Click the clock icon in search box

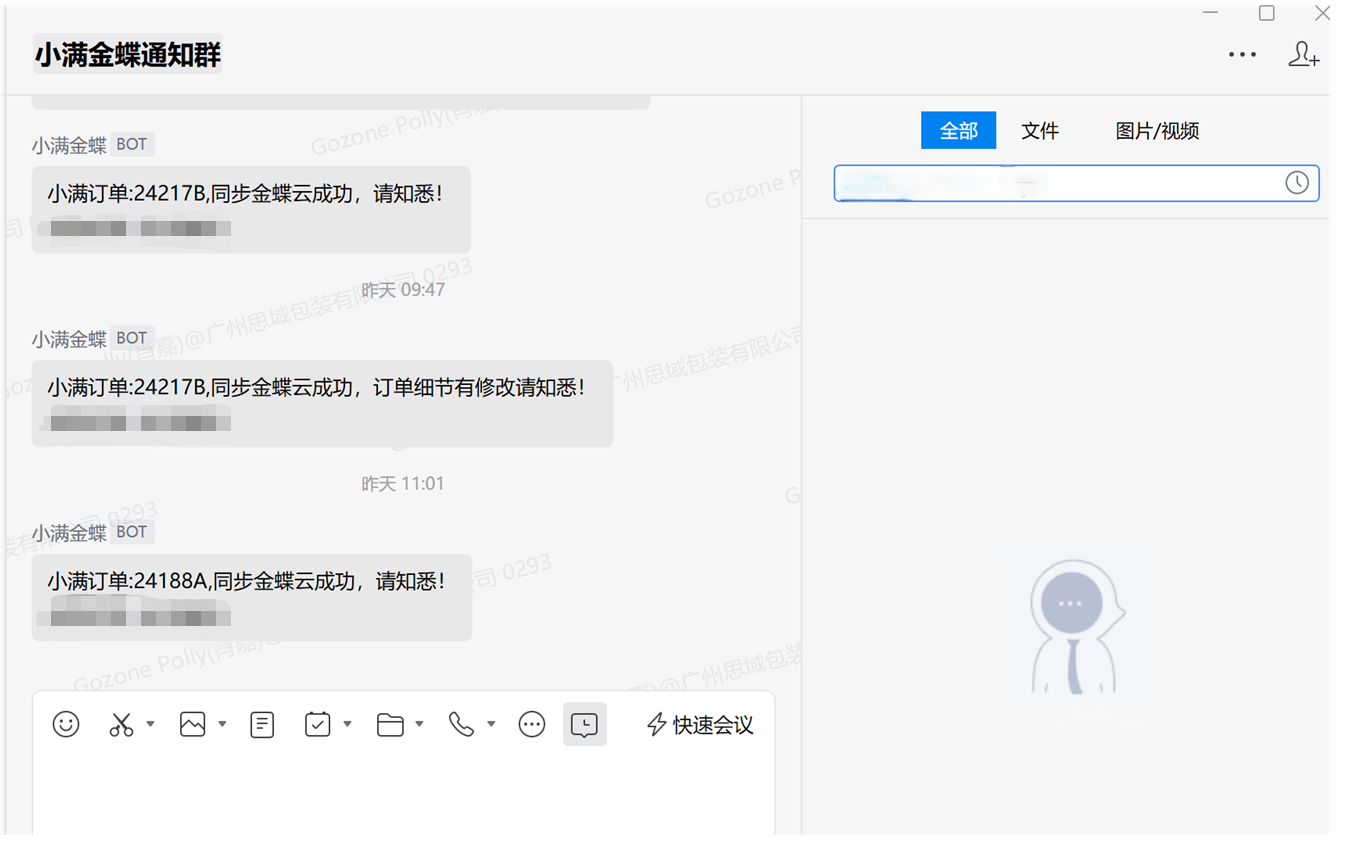(1297, 182)
